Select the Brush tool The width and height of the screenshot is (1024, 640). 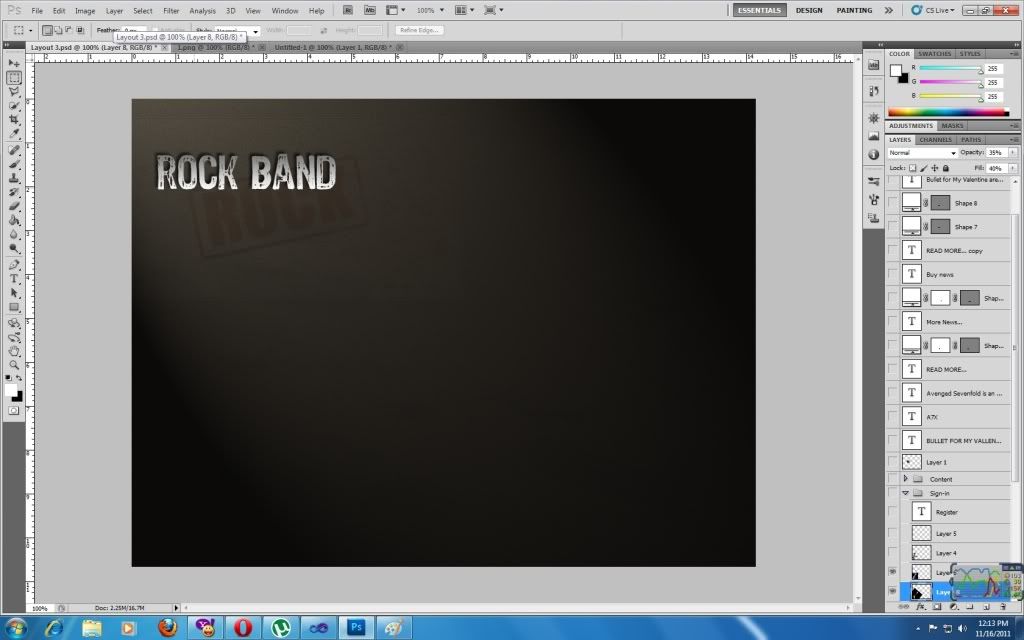pos(14,165)
